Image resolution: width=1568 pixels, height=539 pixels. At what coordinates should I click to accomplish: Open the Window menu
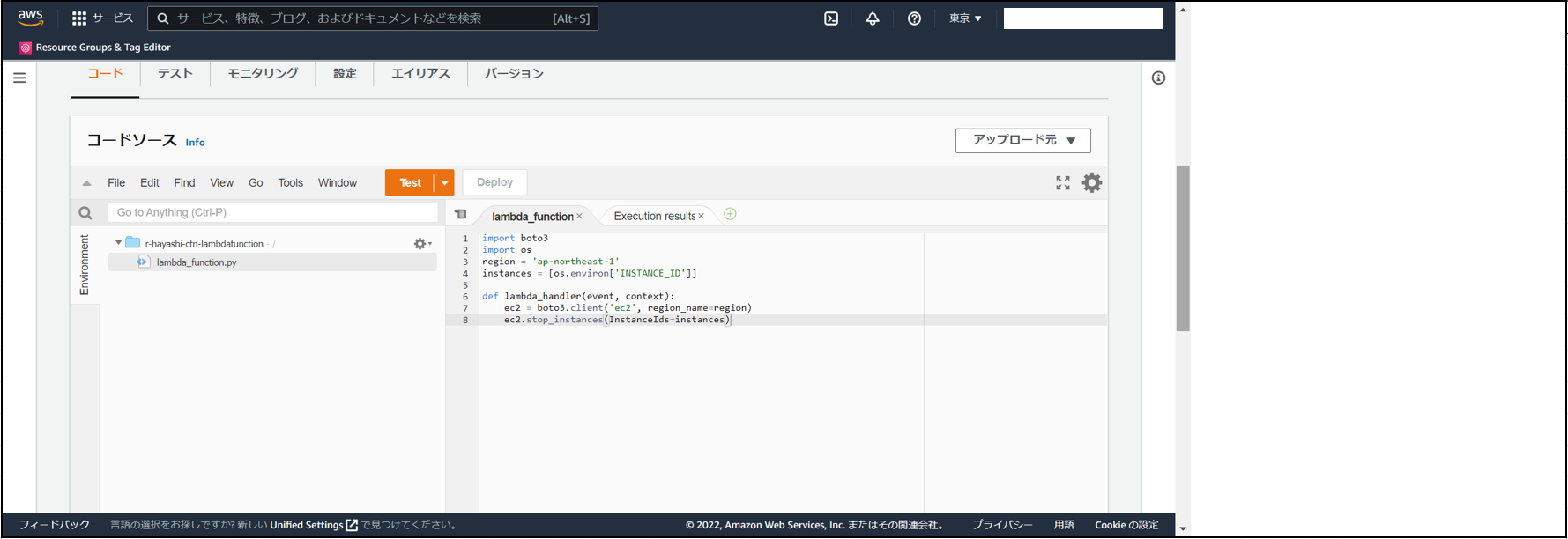point(338,182)
